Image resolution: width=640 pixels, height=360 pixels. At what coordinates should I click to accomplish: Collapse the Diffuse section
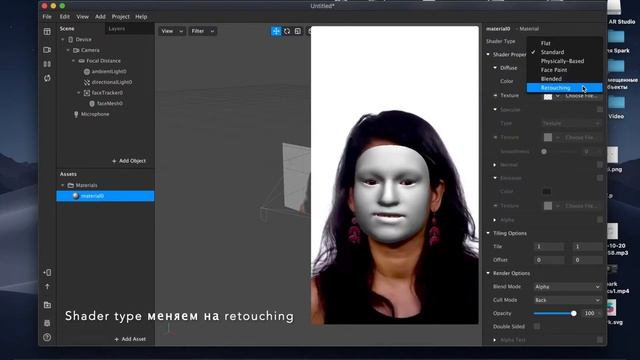[x=495, y=68]
